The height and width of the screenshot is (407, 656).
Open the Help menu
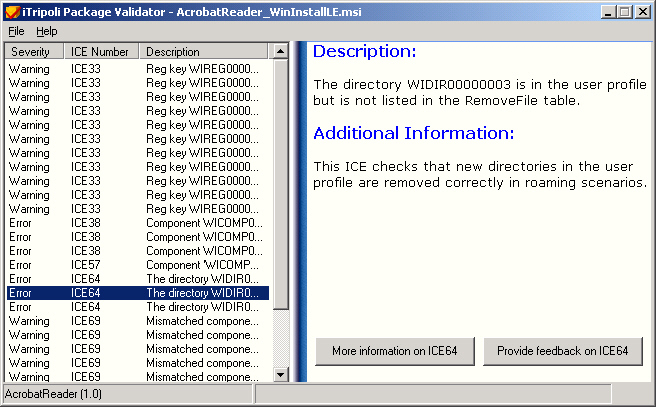coord(46,31)
